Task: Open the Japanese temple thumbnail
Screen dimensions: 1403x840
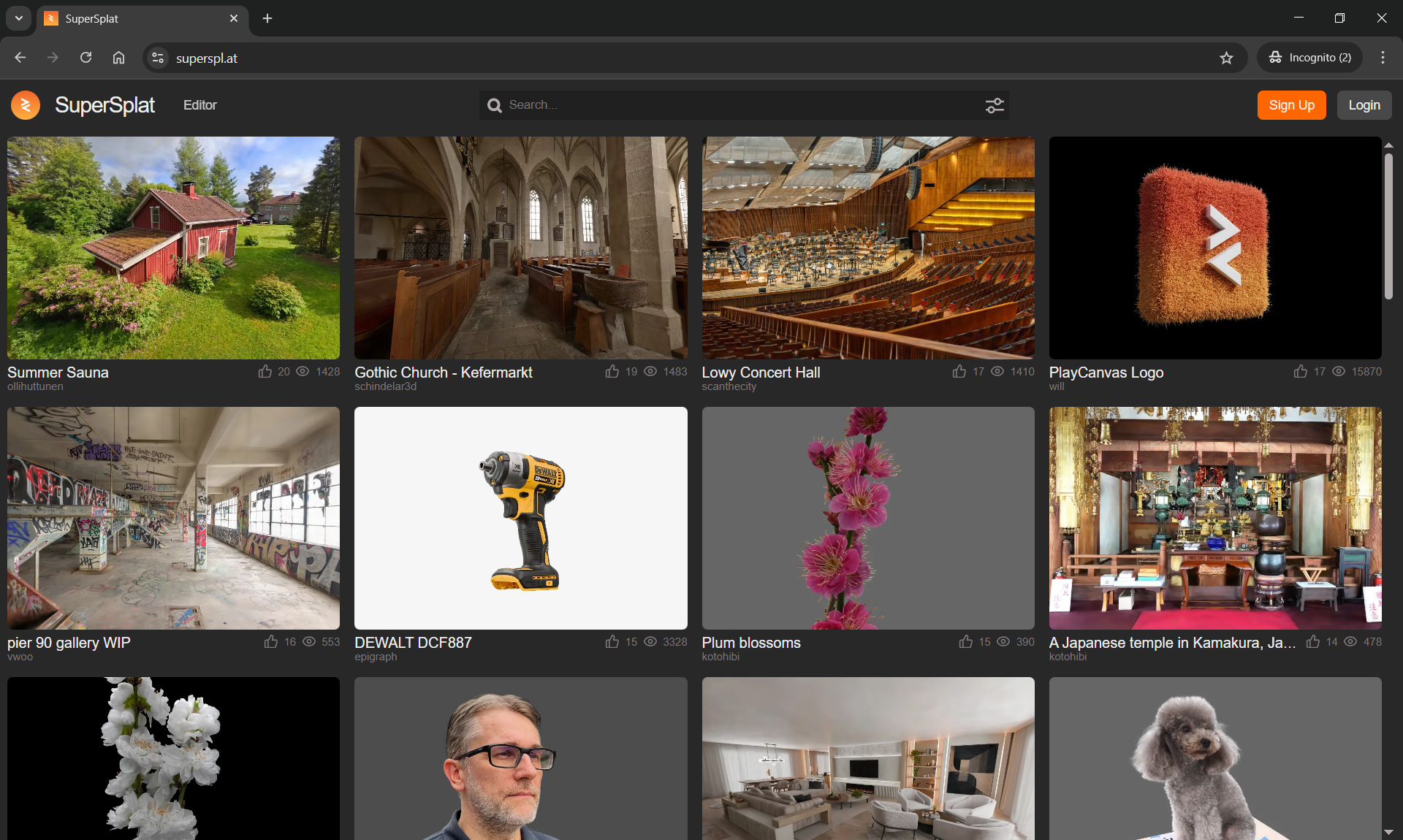Action: coord(1215,518)
